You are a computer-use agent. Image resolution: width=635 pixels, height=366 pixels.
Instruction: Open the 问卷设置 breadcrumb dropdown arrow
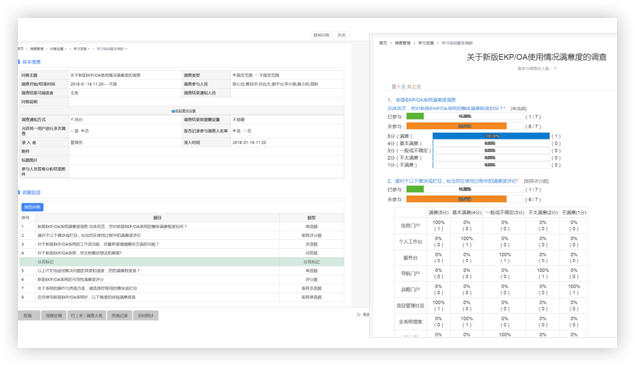[66, 49]
